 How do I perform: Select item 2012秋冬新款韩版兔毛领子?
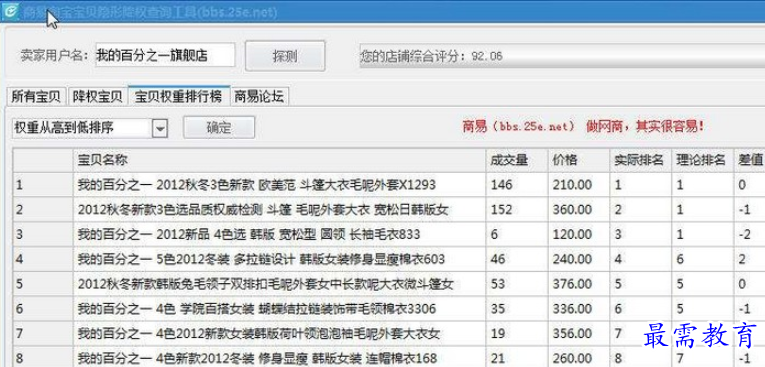265,284
